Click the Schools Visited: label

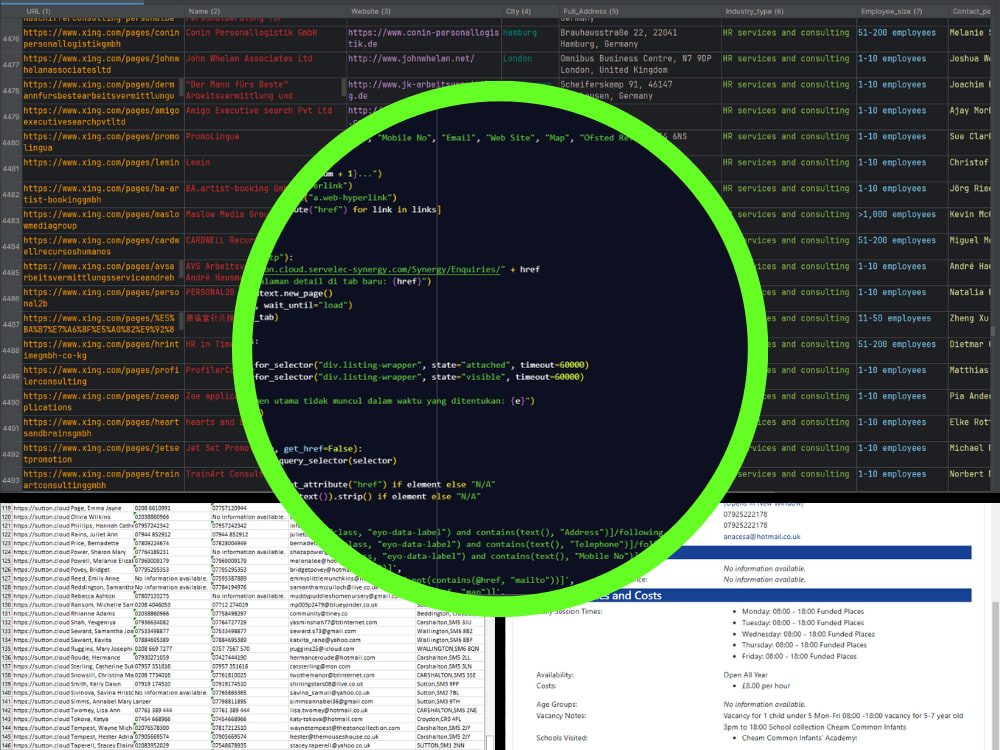(x=562, y=738)
